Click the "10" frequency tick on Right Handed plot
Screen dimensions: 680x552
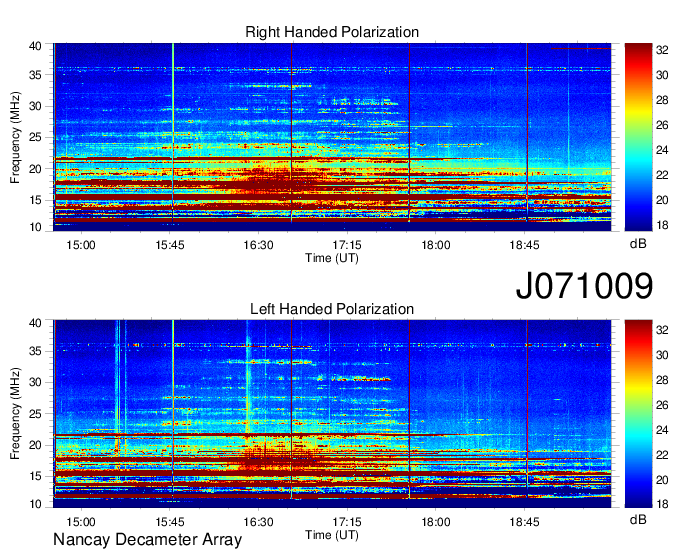tap(36, 227)
